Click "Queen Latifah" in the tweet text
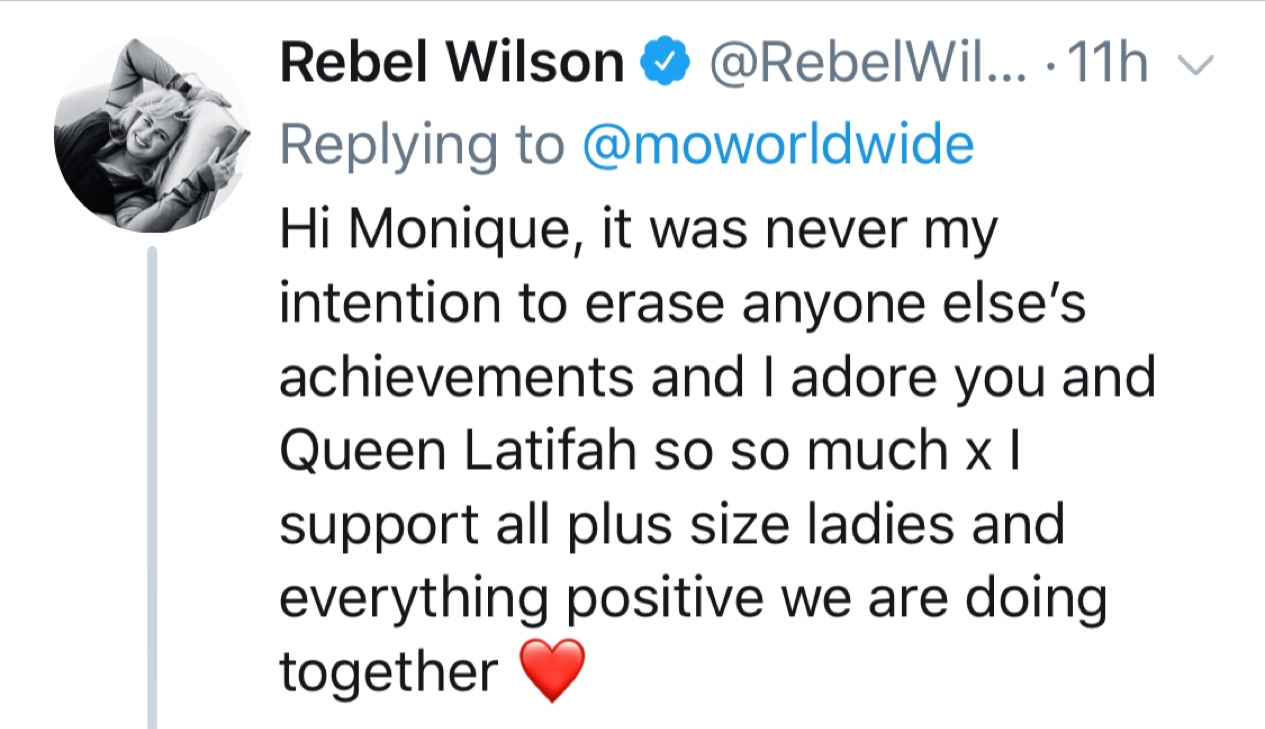1265x729 pixels. (x=457, y=453)
